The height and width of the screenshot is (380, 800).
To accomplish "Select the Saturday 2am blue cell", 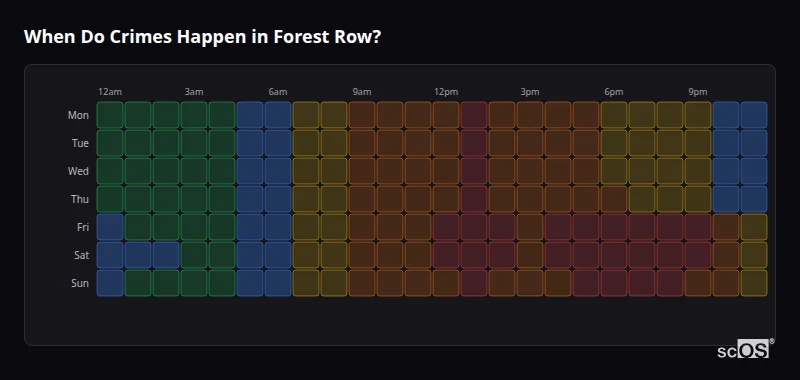I will (x=166, y=255).
